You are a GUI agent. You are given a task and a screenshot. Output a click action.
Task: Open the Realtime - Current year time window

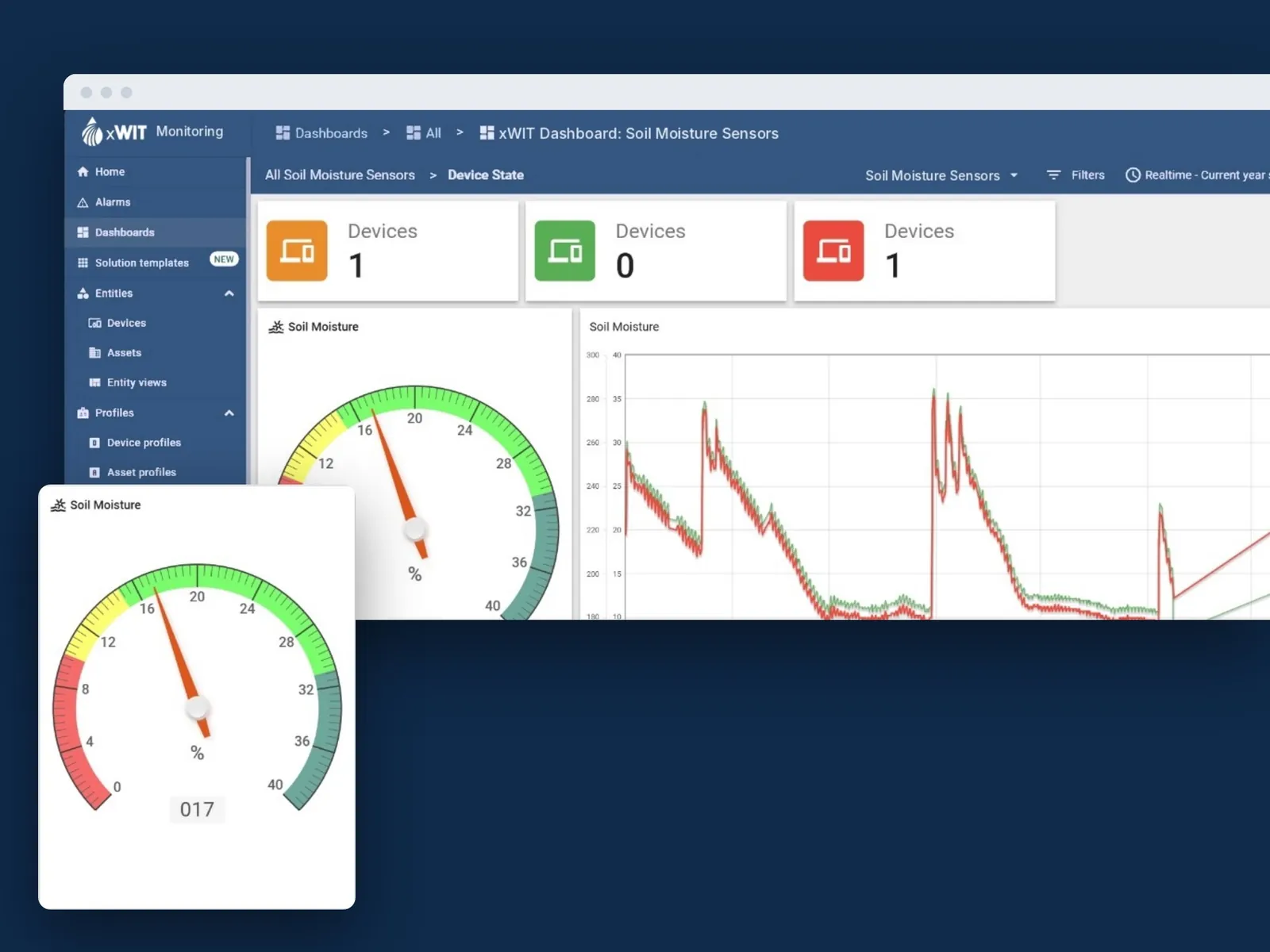tap(1197, 175)
